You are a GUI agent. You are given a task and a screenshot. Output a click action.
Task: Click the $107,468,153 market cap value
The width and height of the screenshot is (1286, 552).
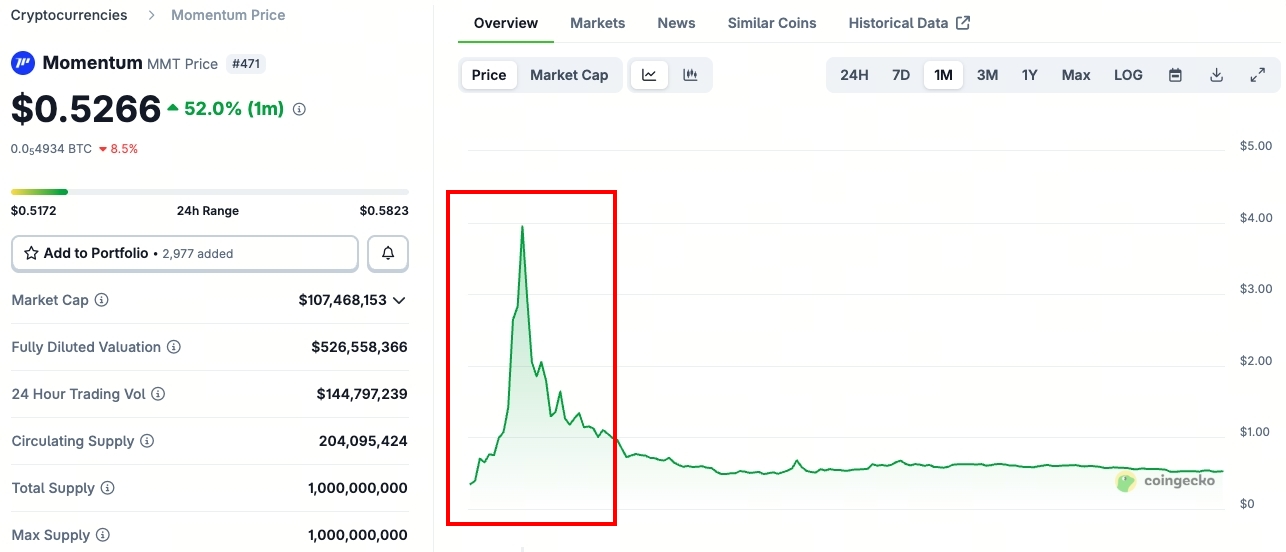click(343, 300)
